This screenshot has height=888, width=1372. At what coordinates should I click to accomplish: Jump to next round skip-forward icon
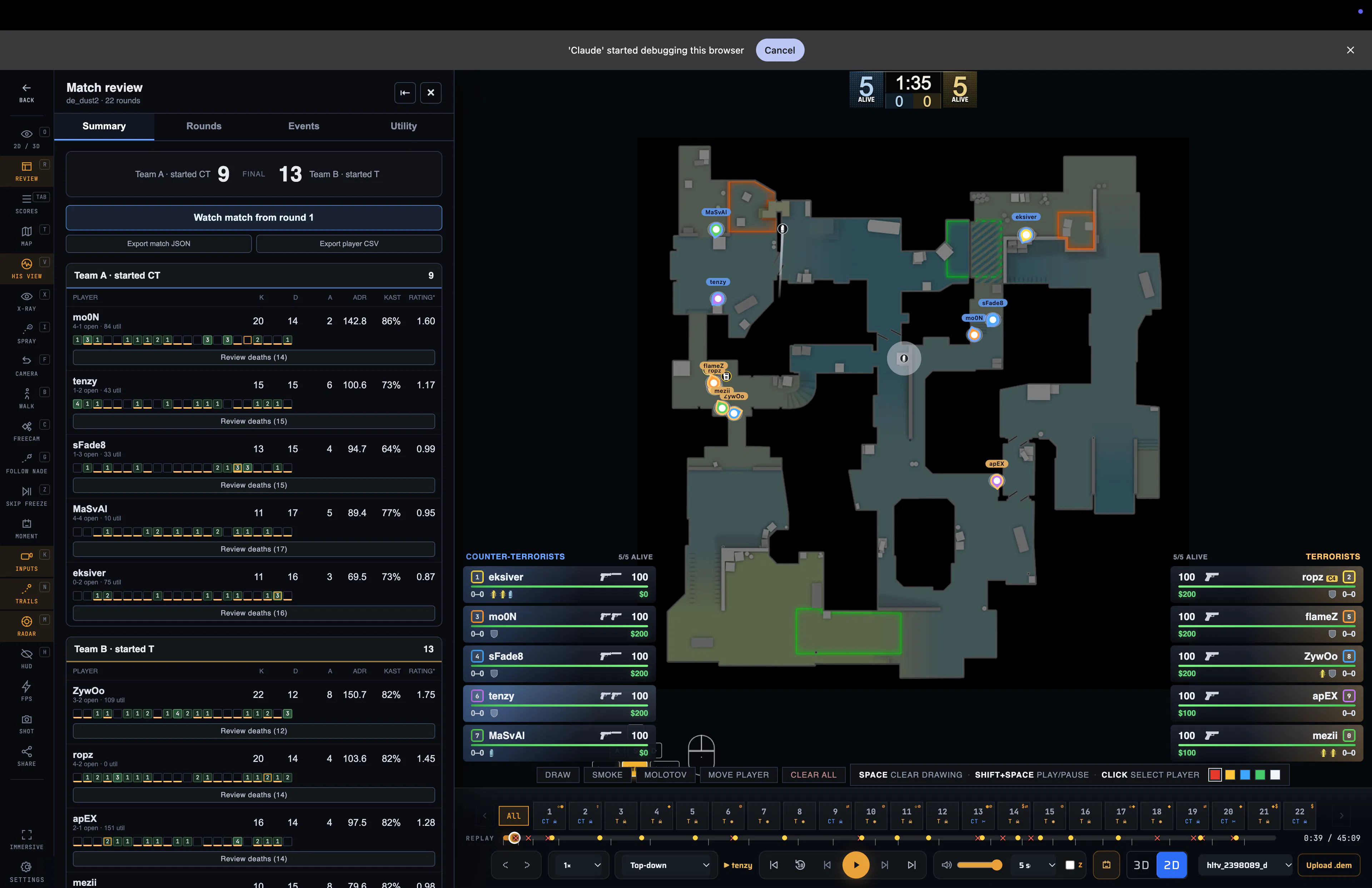click(x=911, y=865)
